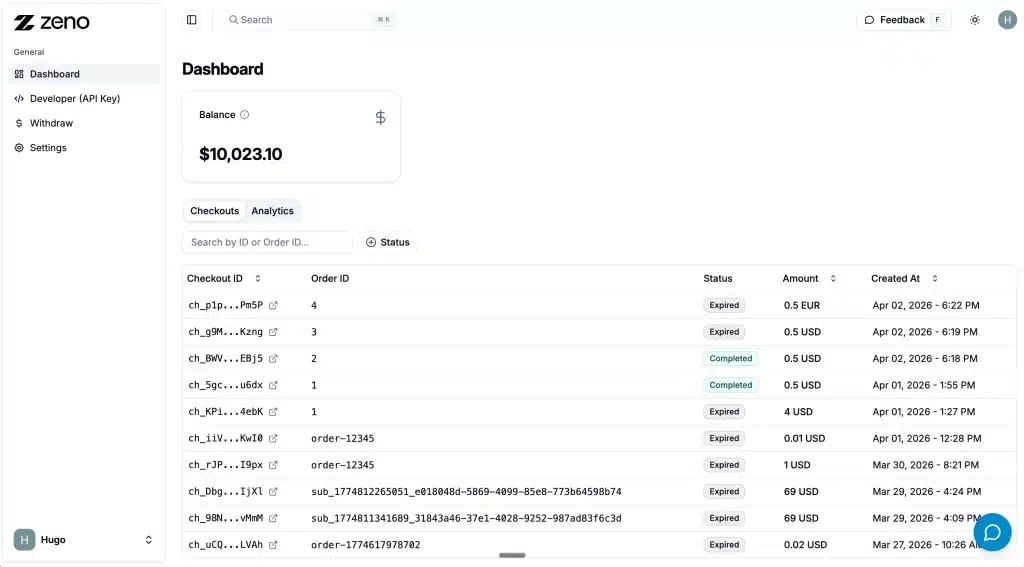This screenshot has height=567, width=1024.
Task: Toggle light/dark theme sun icon
Action: (975, 20)
